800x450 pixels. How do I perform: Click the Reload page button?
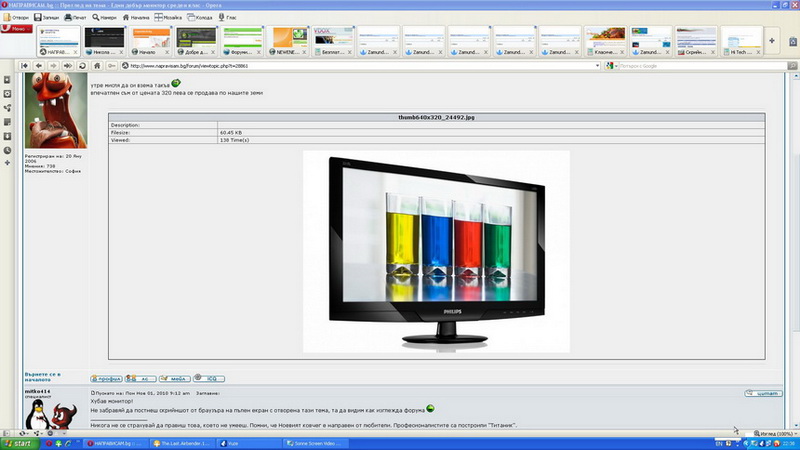pyautogui.click(x=82, y=66)
